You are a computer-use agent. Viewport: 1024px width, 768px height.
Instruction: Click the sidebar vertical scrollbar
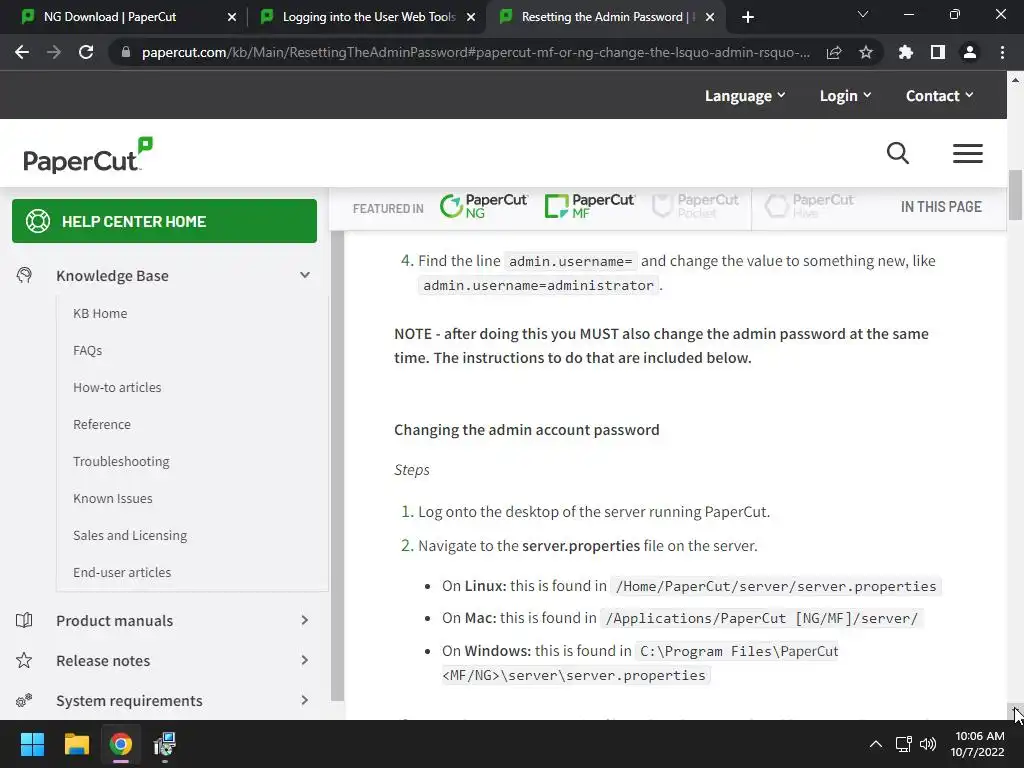pos(337,466)
